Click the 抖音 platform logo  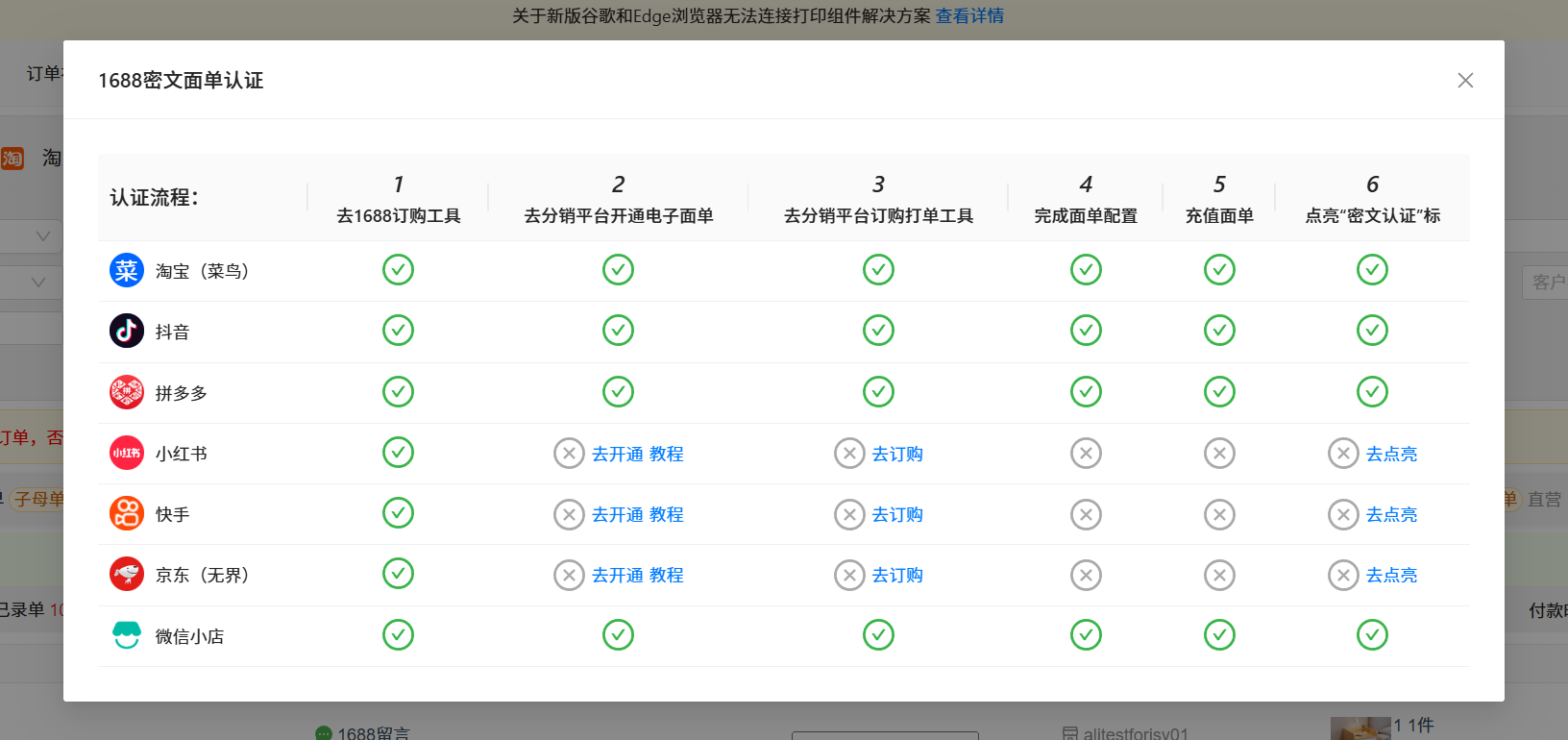(127, 332)
